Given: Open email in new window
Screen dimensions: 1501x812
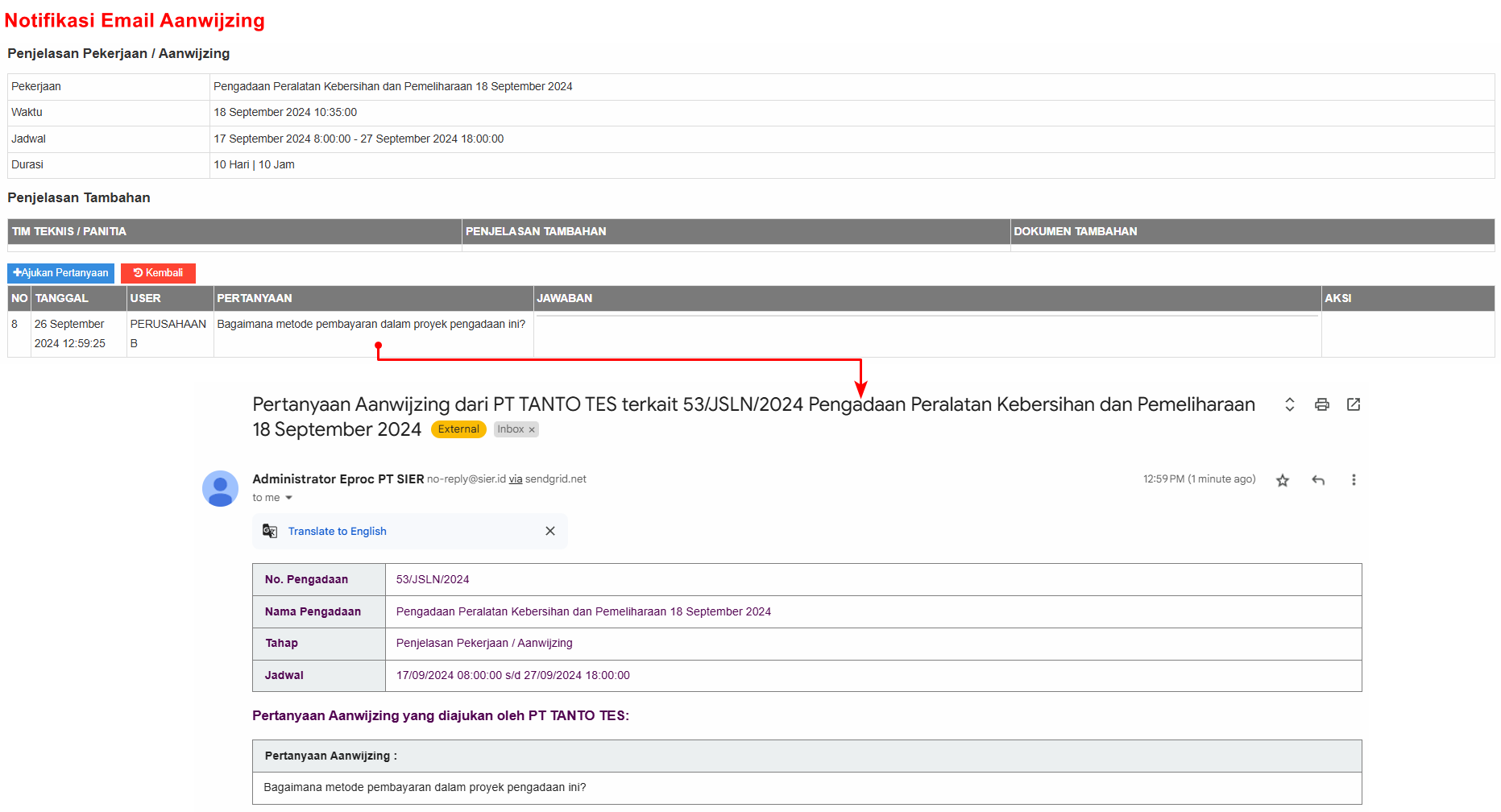Looking at the screenshot, I should (1354, 404).
